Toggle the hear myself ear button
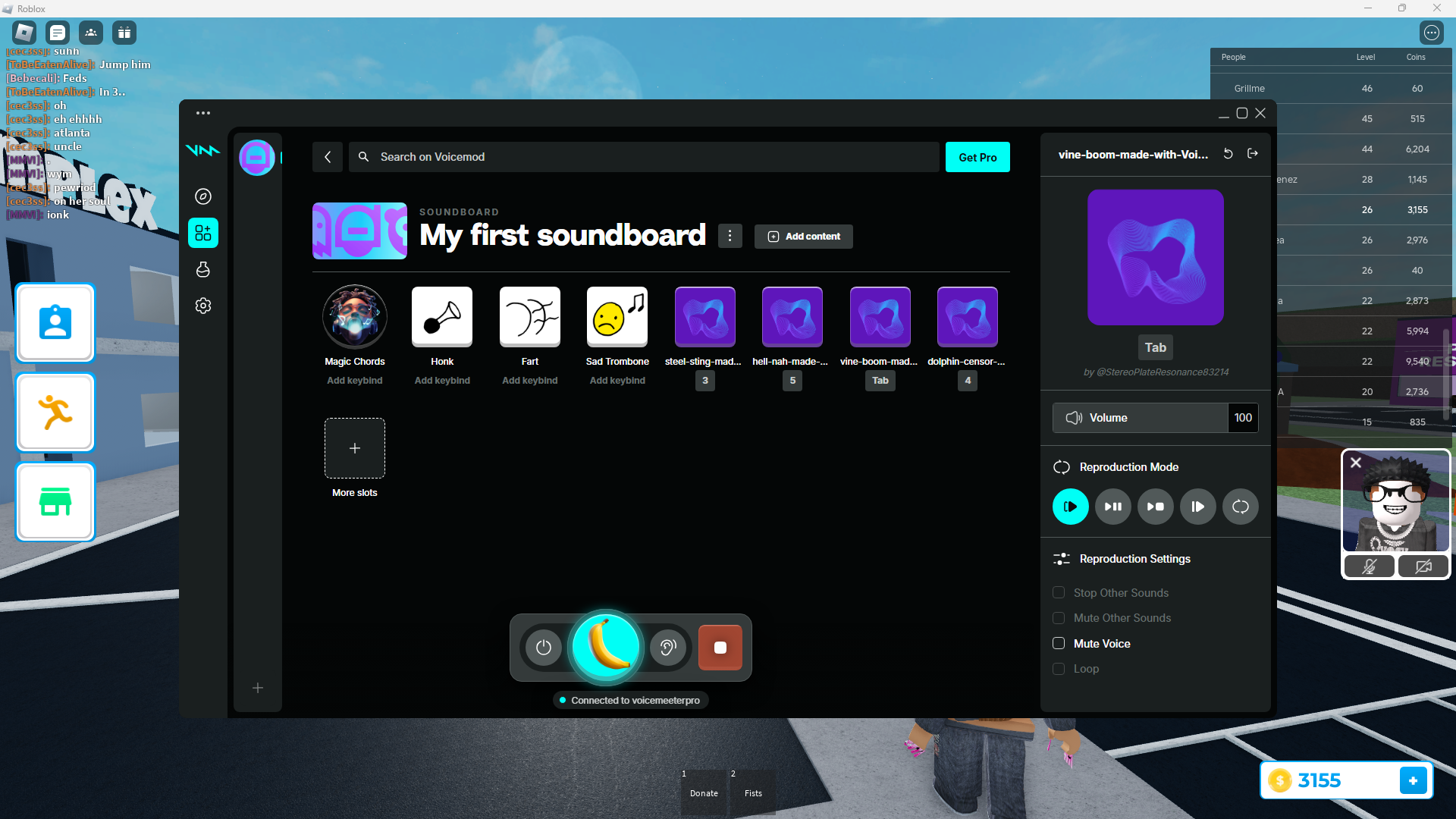This screenshot has height=819, width=1456. (x=668, y=648)
